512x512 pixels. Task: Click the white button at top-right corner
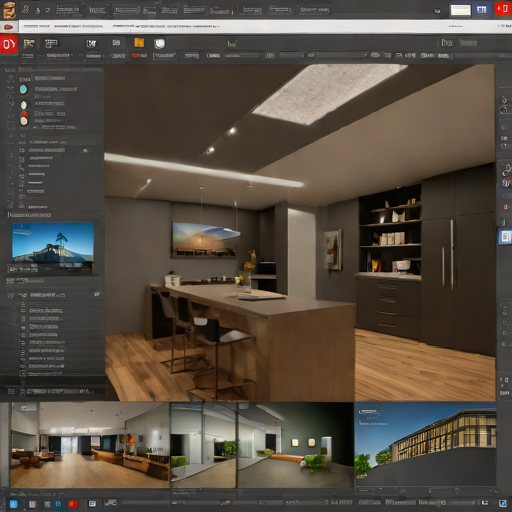pyautogui.click(x=460, y=10)
